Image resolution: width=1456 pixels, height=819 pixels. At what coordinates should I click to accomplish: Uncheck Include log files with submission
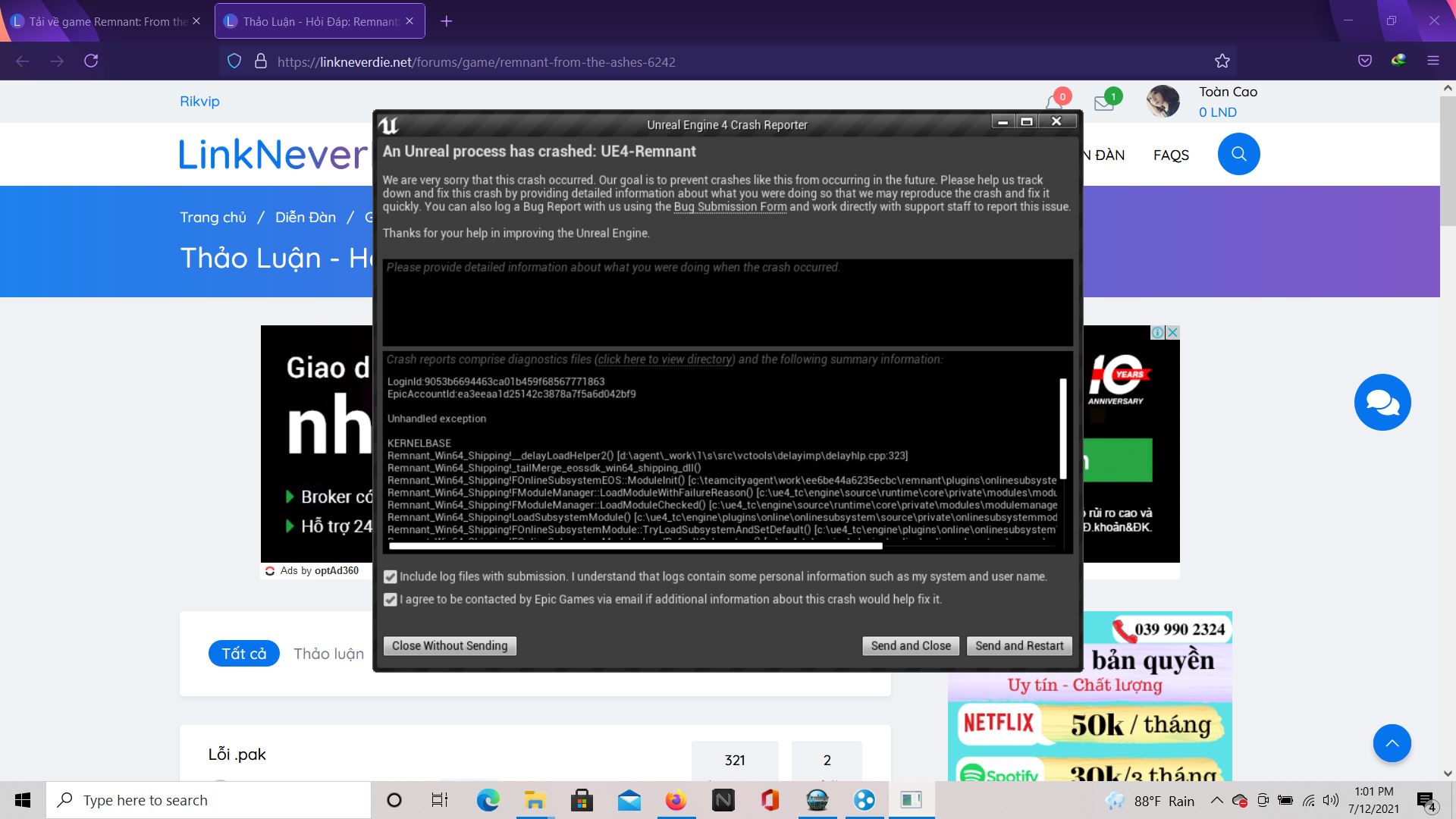pos(391,577)
